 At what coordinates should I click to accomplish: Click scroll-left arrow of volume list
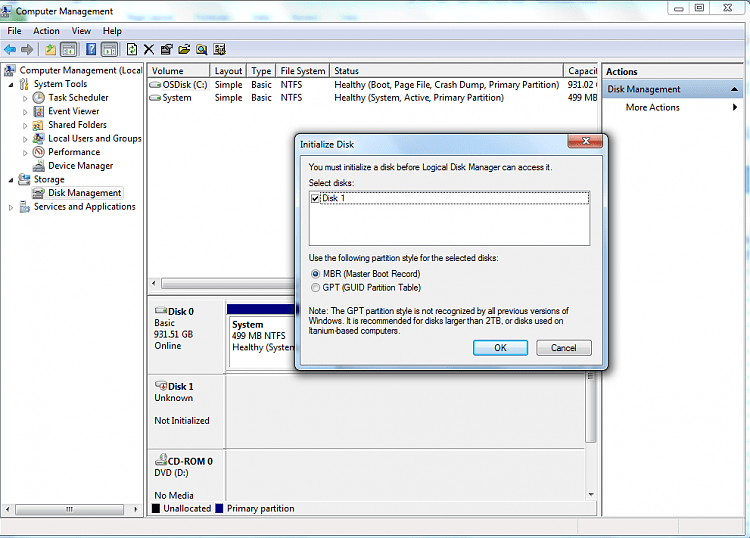click(x=154, y=283)
